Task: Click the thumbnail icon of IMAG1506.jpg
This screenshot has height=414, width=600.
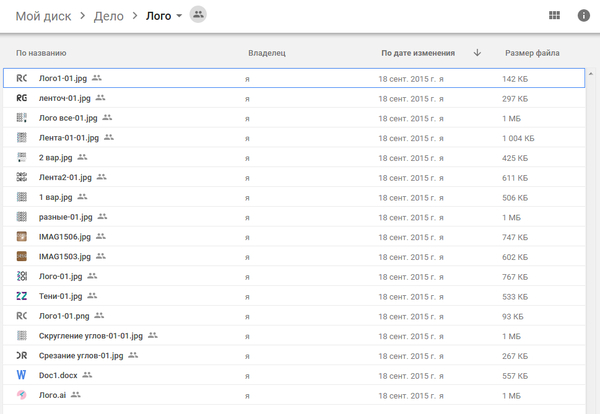Action: tap(22, 236)
